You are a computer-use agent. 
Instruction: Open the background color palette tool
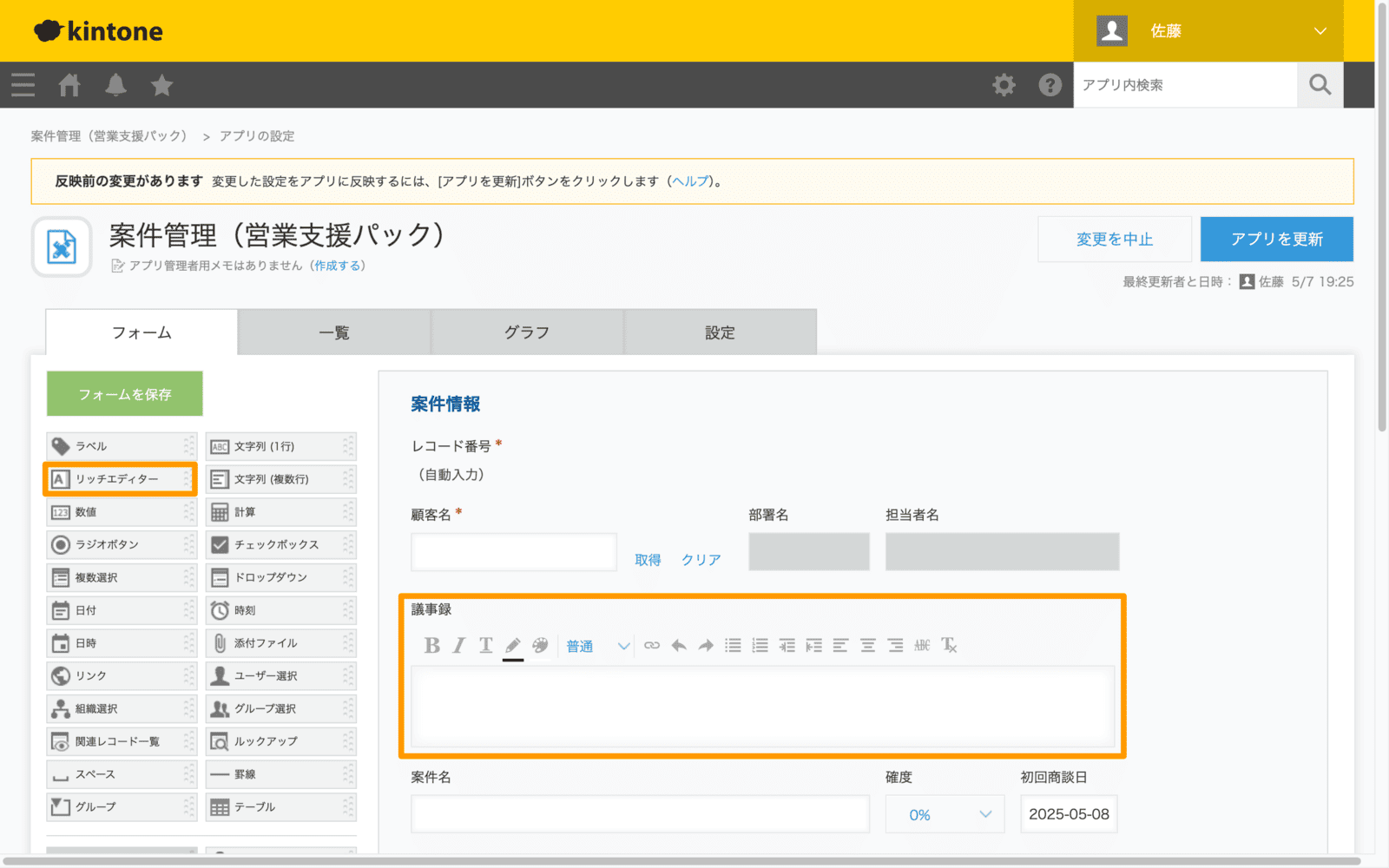coord(540,645)
